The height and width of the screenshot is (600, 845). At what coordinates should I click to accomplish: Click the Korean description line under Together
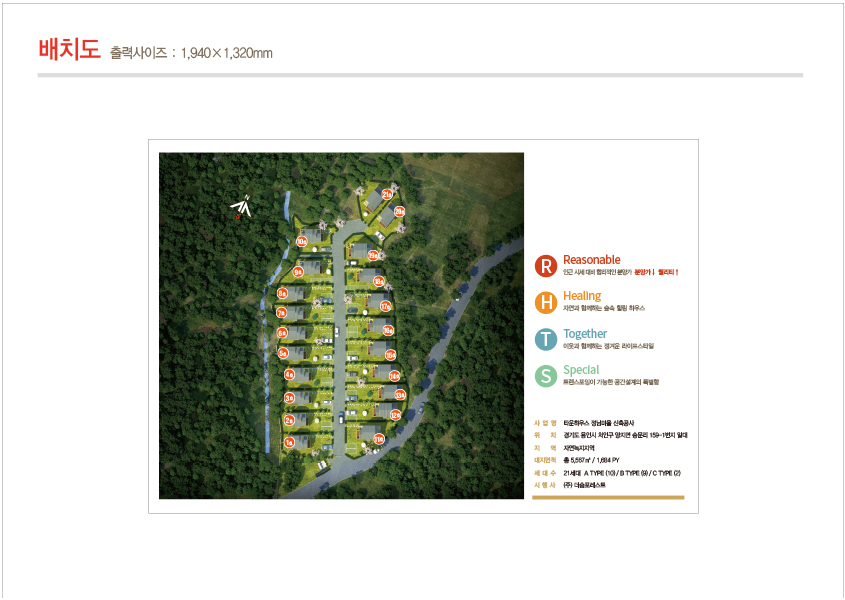608,346
